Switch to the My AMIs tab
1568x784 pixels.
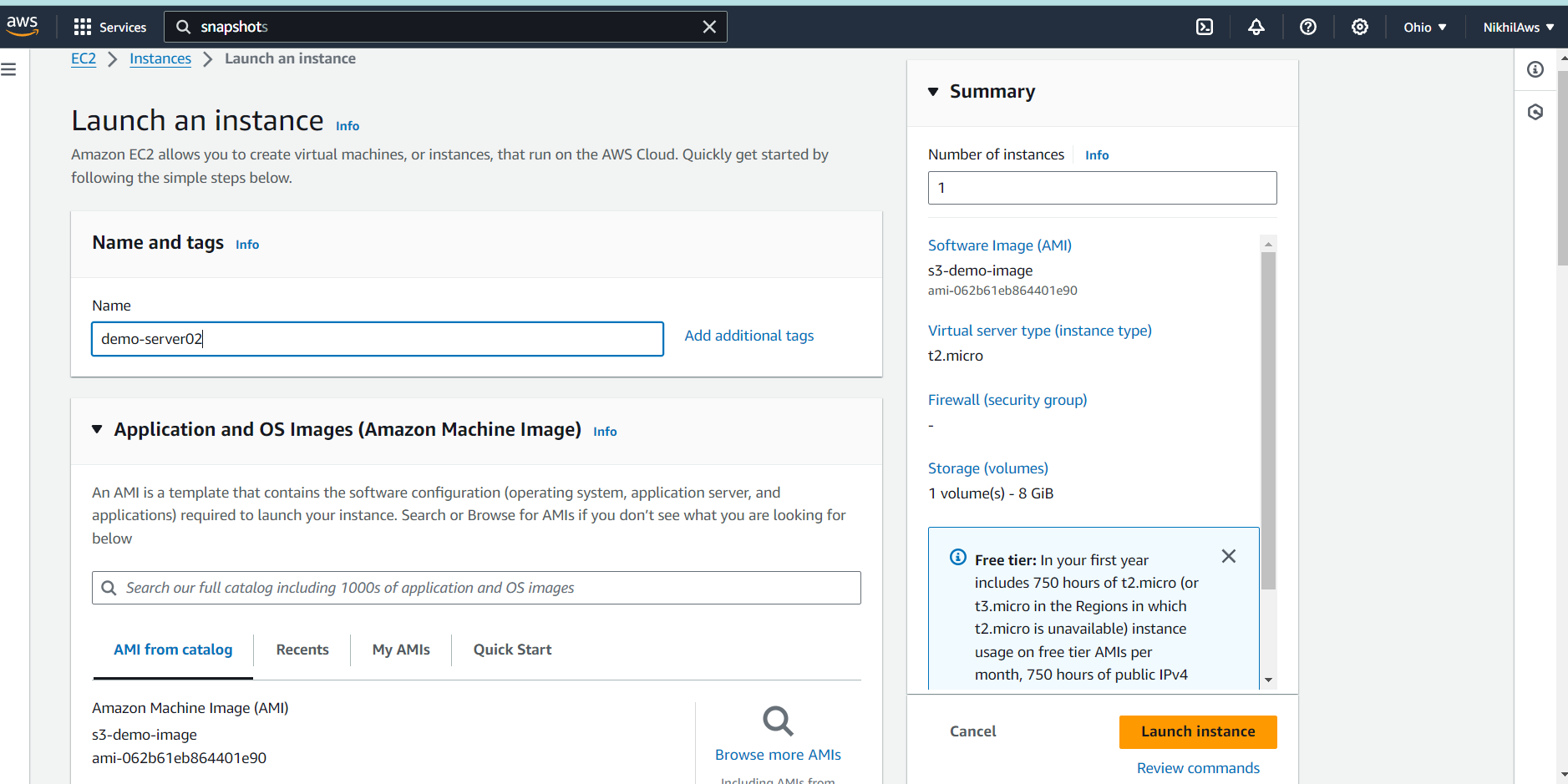click(x=401, y=650)
